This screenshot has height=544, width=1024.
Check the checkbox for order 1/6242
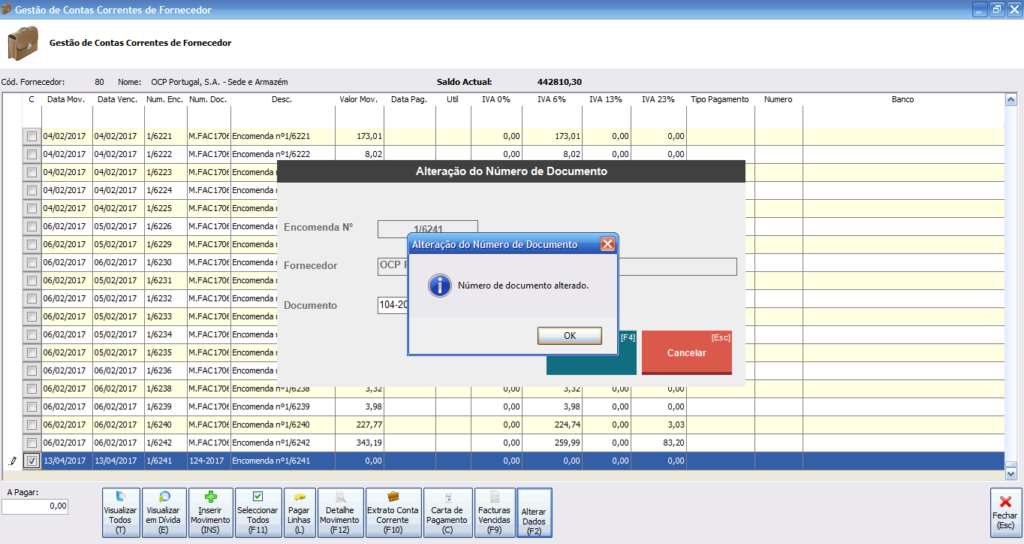[32, 443]
